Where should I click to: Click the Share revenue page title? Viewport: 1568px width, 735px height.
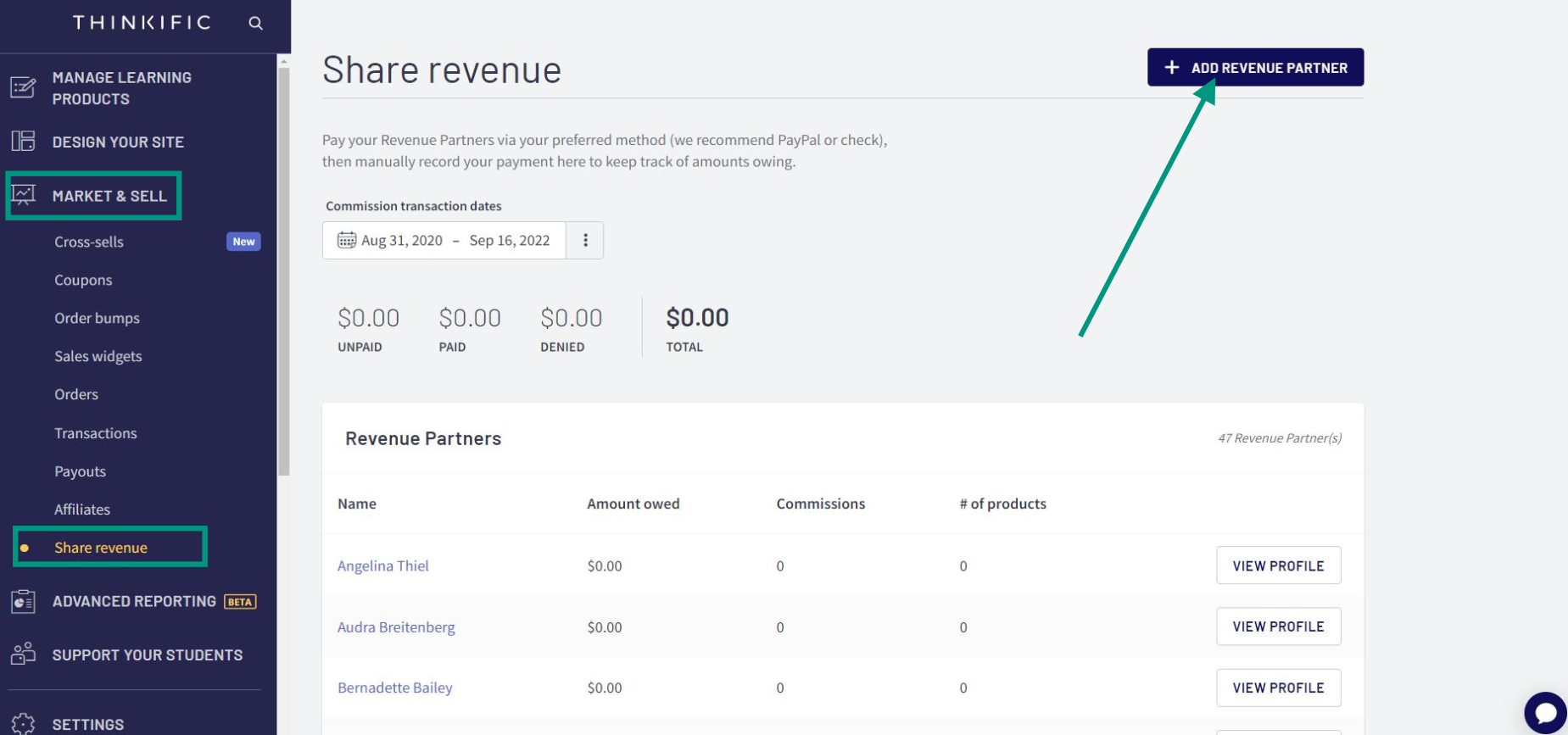point(442,70)
